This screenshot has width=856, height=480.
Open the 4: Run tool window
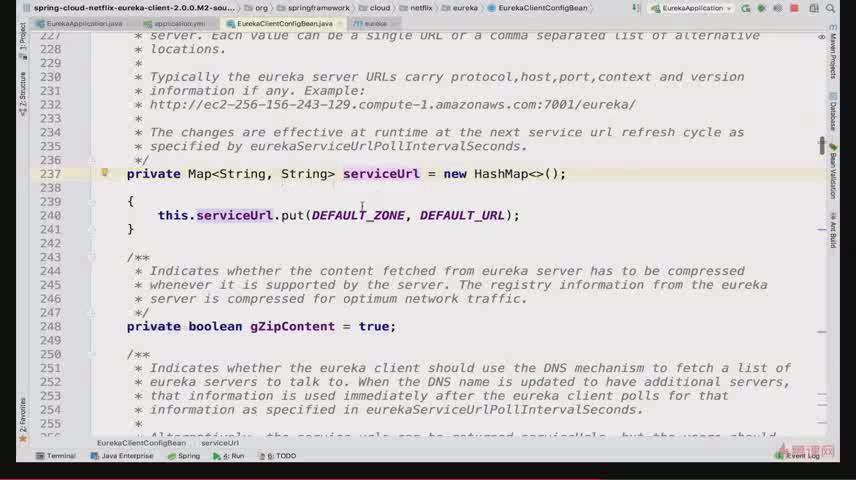pos(229,455)
